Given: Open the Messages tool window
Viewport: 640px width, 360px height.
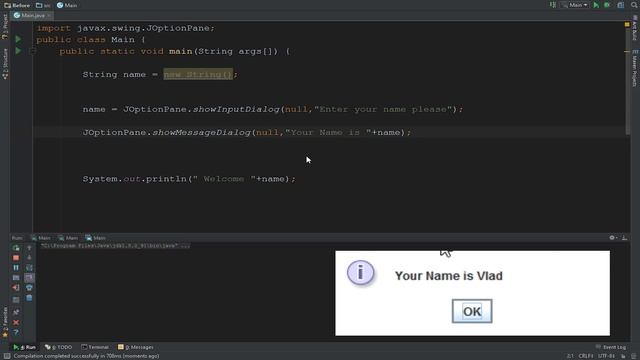Looking at the screenshot, I should (136, 347).
